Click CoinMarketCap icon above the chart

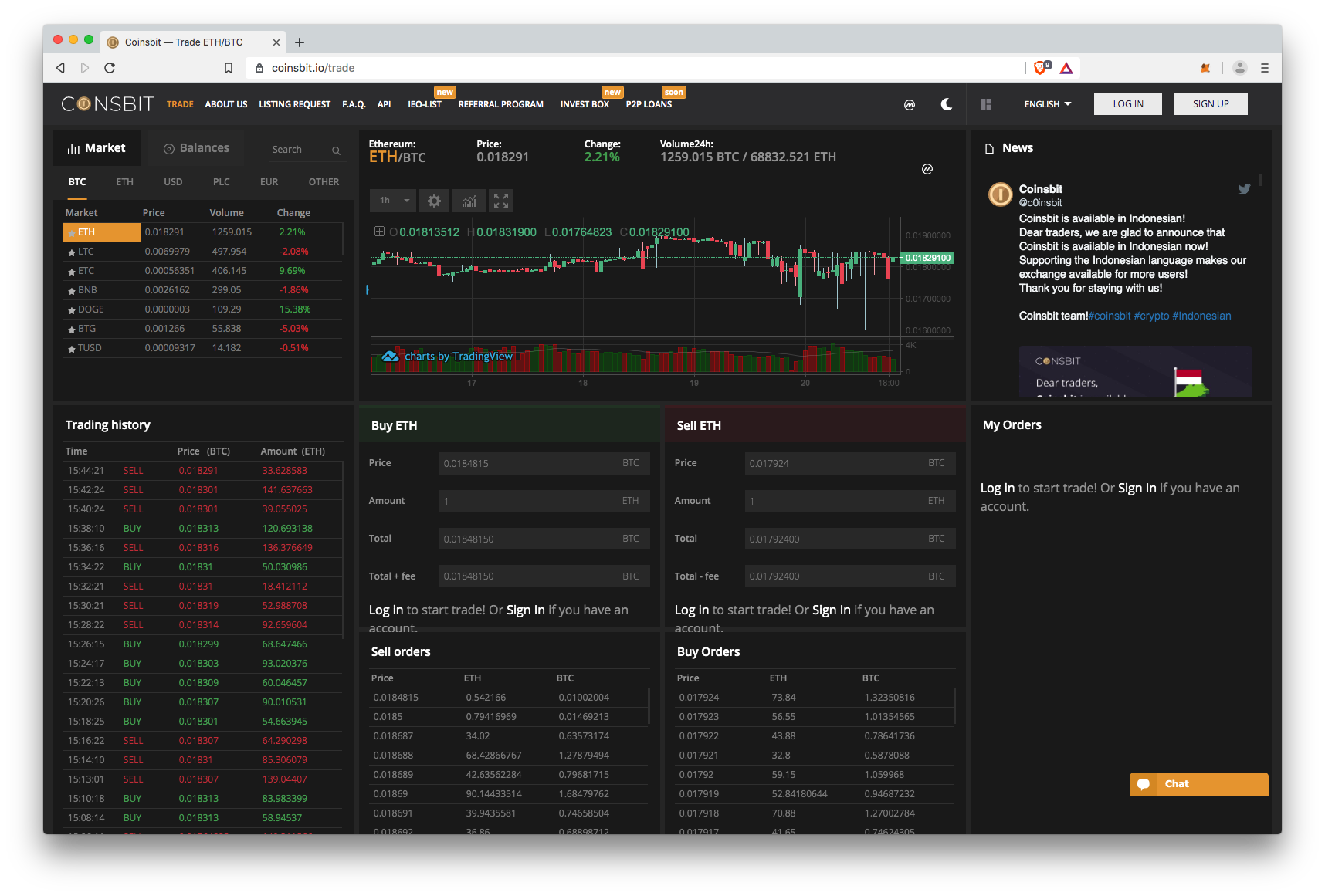click(x=927, y=169)
